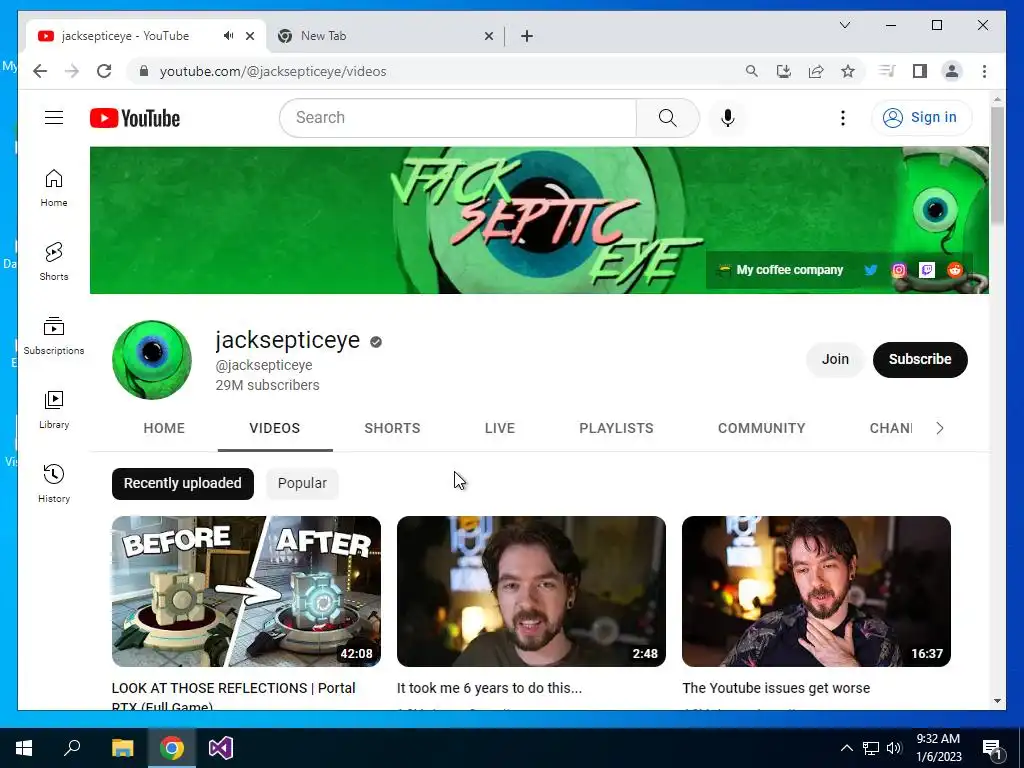Open YouTube settings three-dot menu

pyautogui.click(x=842, y=118)
